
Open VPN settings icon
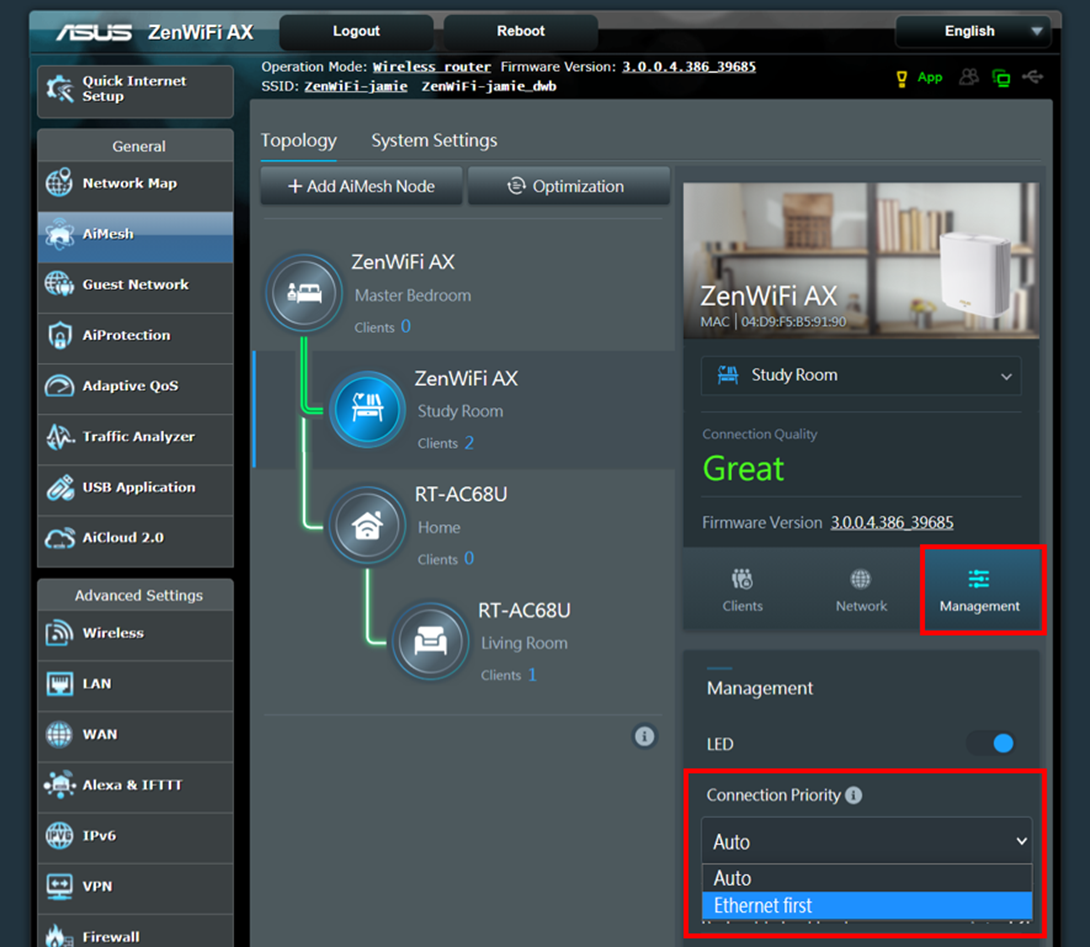[x=59, y=886]
